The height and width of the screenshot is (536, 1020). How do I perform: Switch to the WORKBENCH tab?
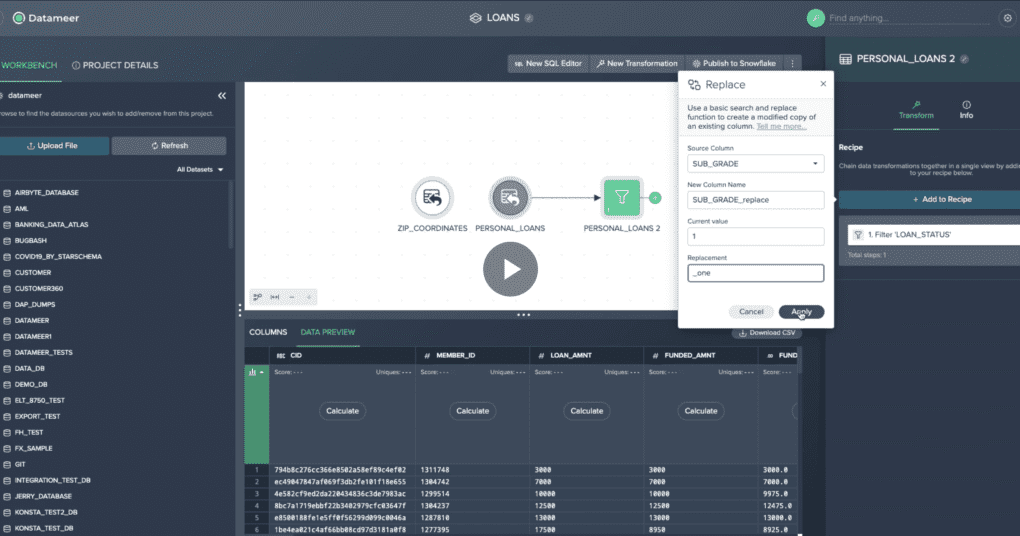tap(29, 66)
